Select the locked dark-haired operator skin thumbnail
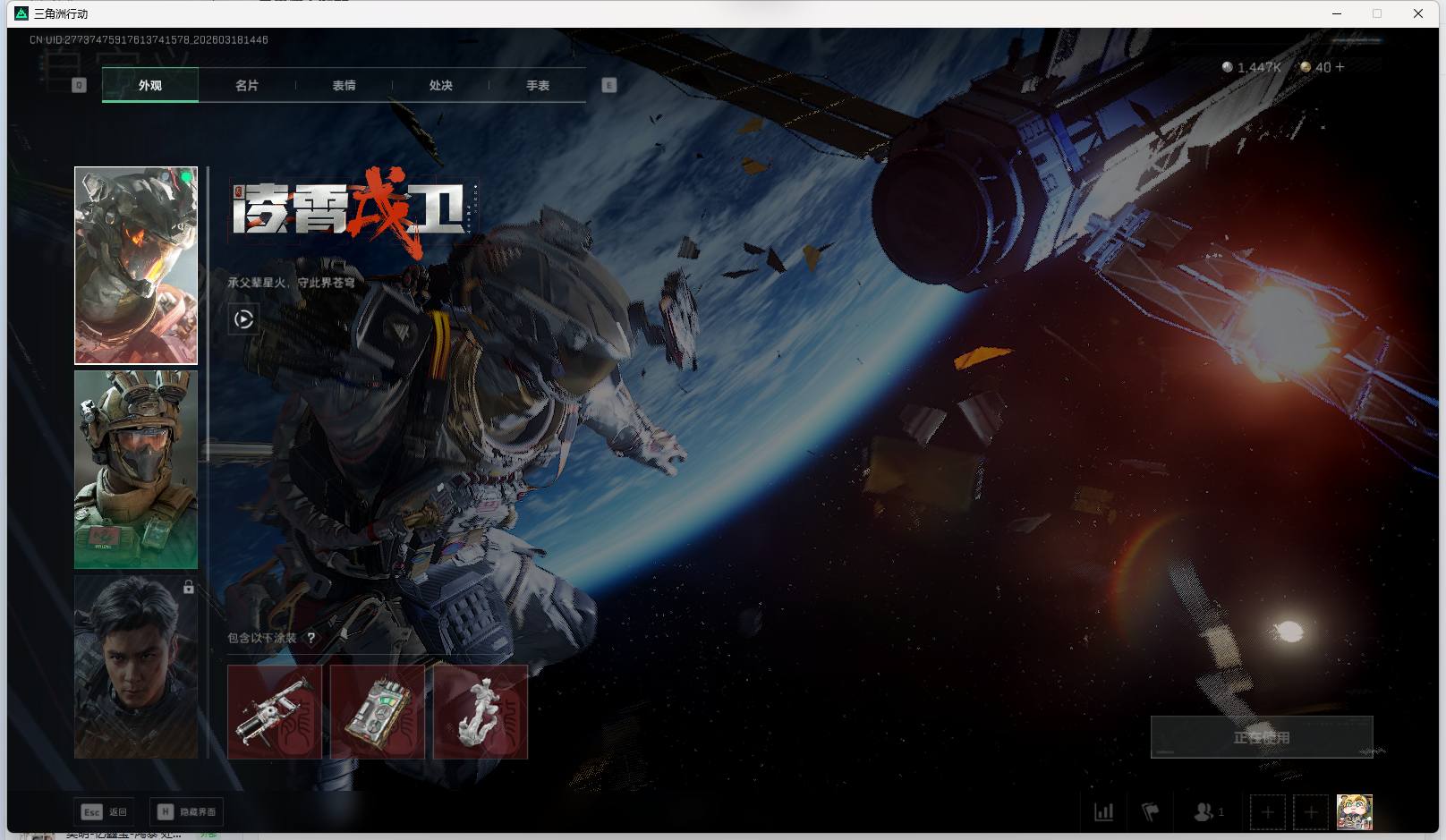The height and width of the screenshot is (840, 1446). pyautogui.click(x=136, y=666)
